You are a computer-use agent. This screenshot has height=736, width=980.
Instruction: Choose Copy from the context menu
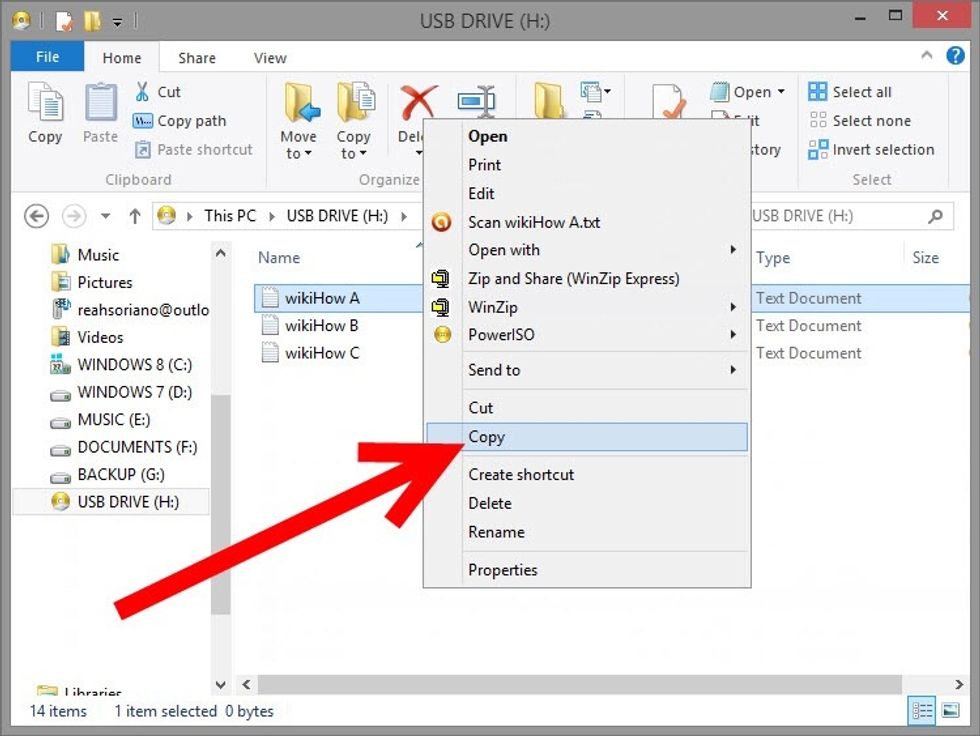point(487,437)
